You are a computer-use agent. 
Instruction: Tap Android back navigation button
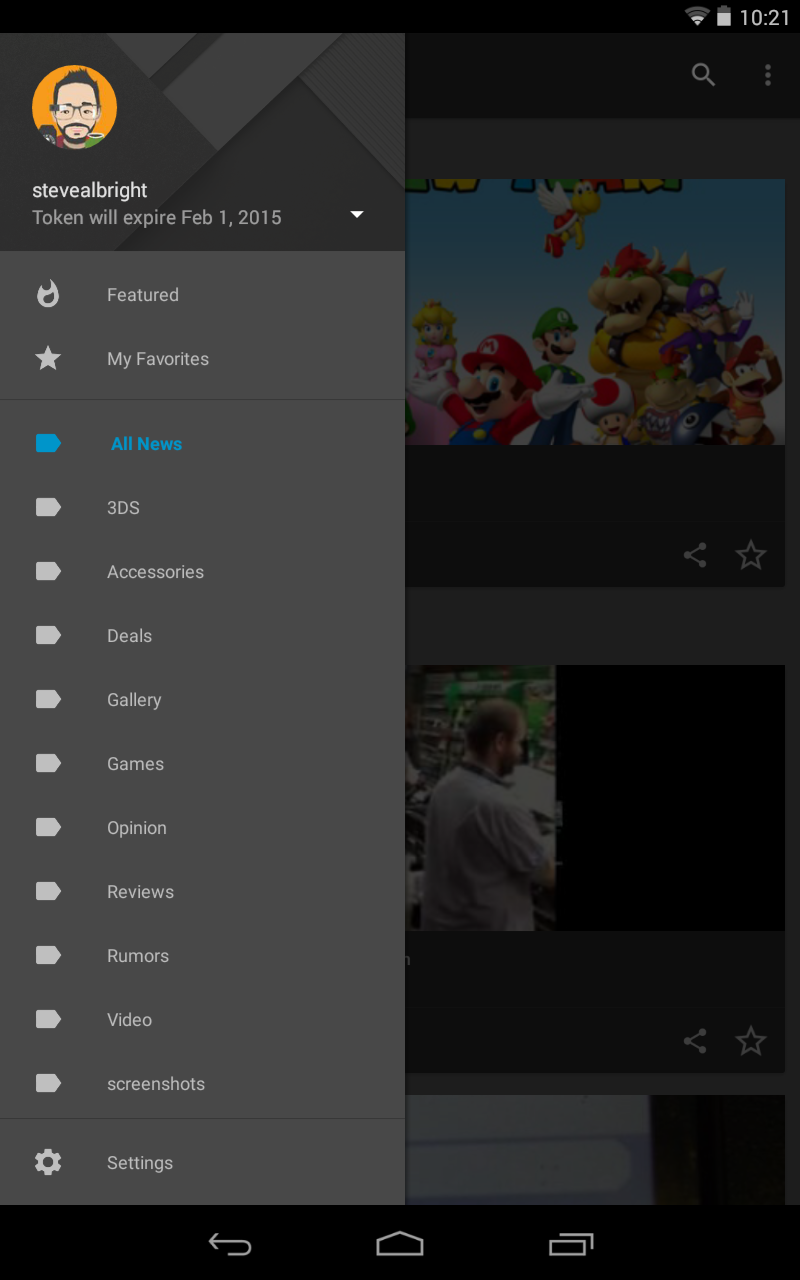coord(230,1244)
